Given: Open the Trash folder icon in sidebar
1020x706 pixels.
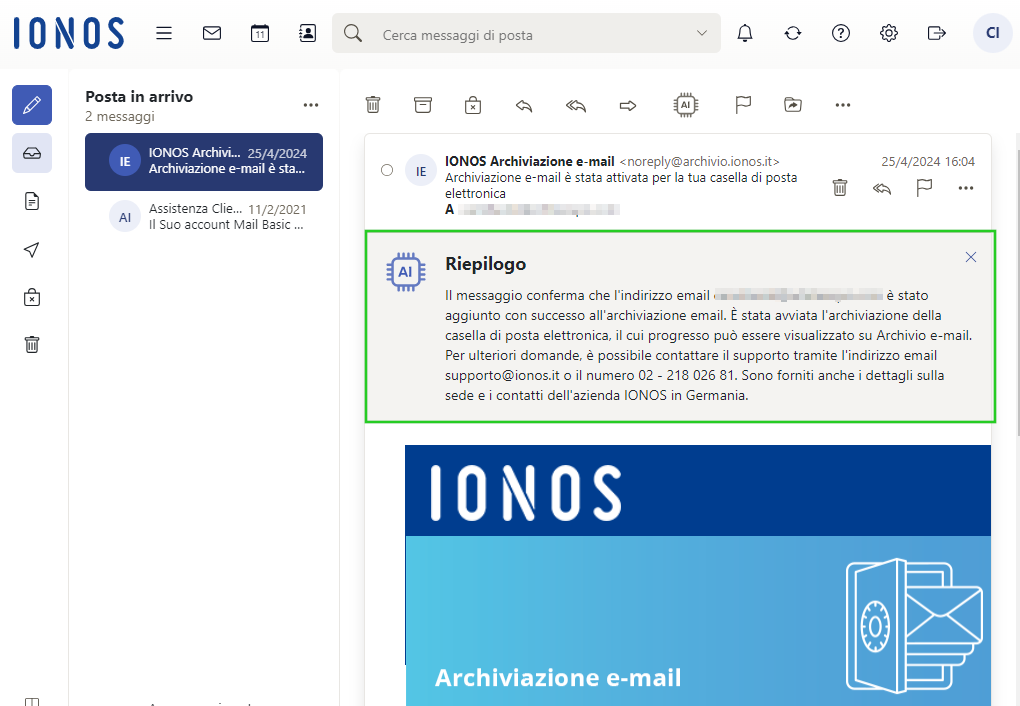Looking at the screenshot, I should (x=32, y=344).
